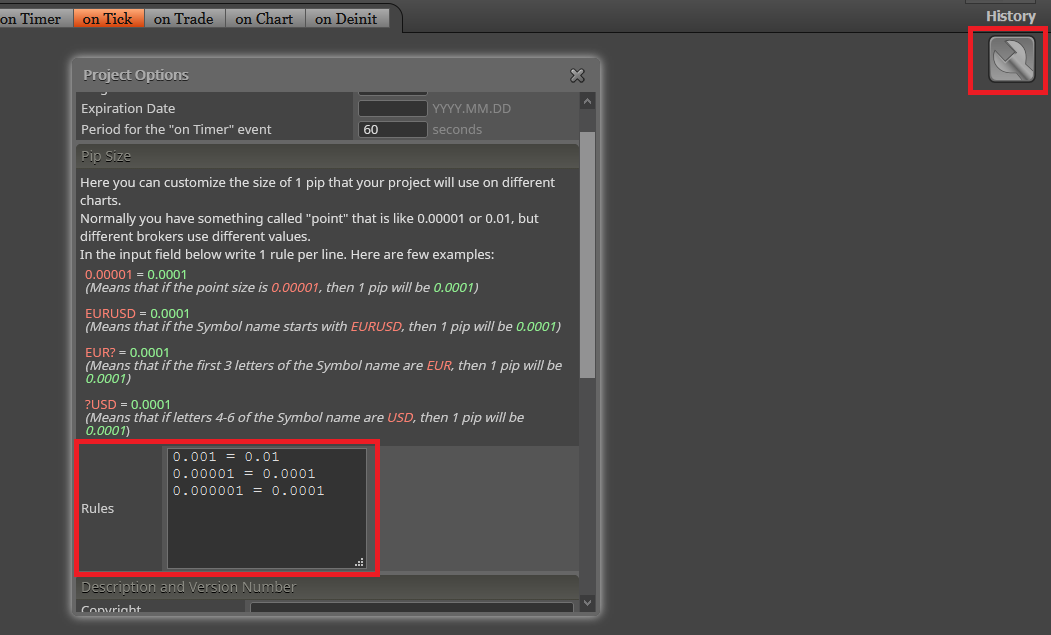Click the Copyright input field

tap(412, 608)
